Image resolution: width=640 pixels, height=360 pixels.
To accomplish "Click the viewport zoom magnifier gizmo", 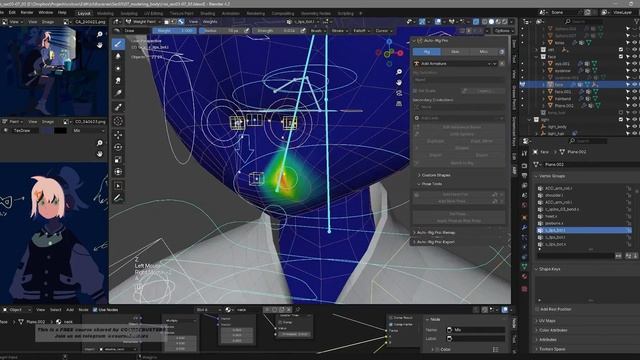I will click(399, 72).
